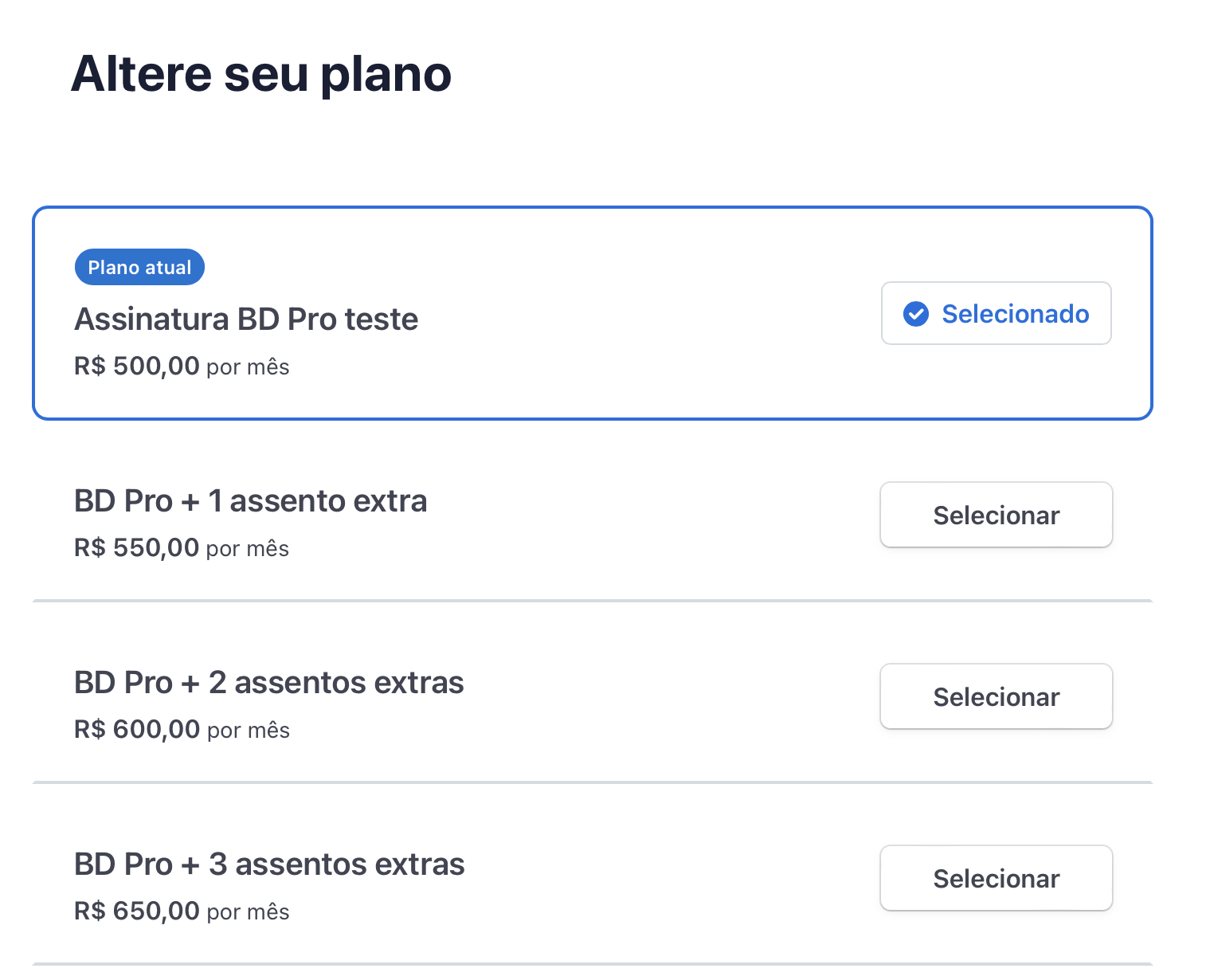Click the Plano atual badge

tap(139, 267)
